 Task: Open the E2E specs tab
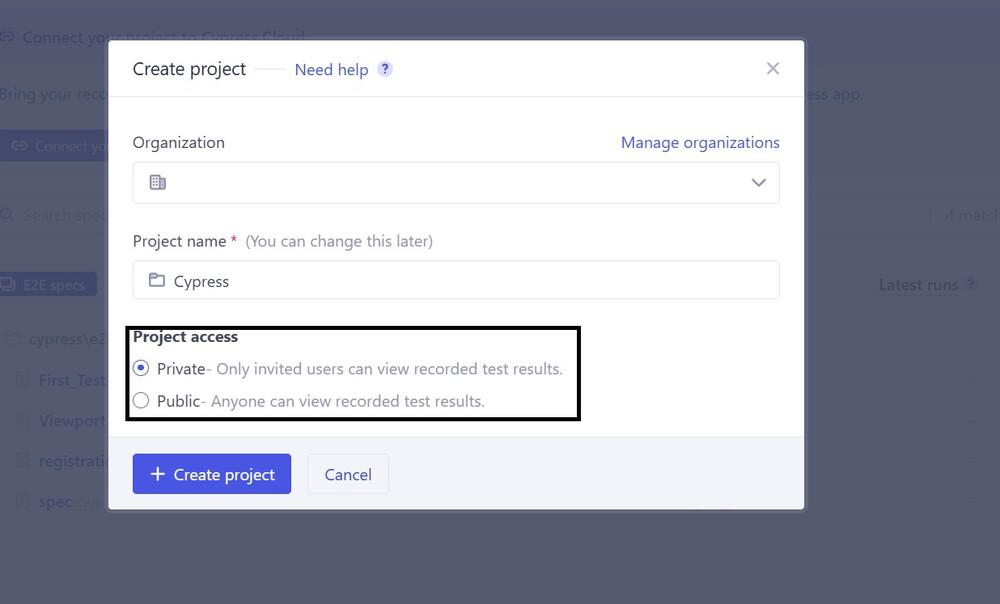pos(48,285)
